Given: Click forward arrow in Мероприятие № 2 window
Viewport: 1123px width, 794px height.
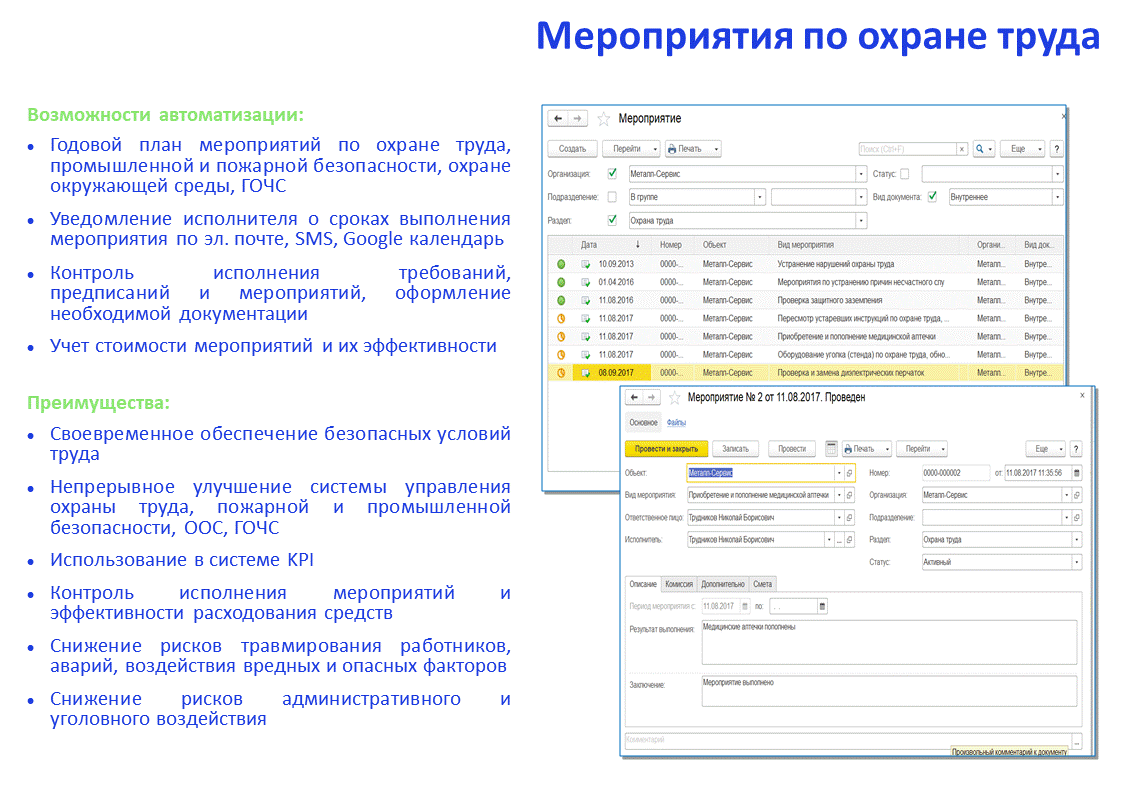Looking at the screenshot, I should (651, 397).
